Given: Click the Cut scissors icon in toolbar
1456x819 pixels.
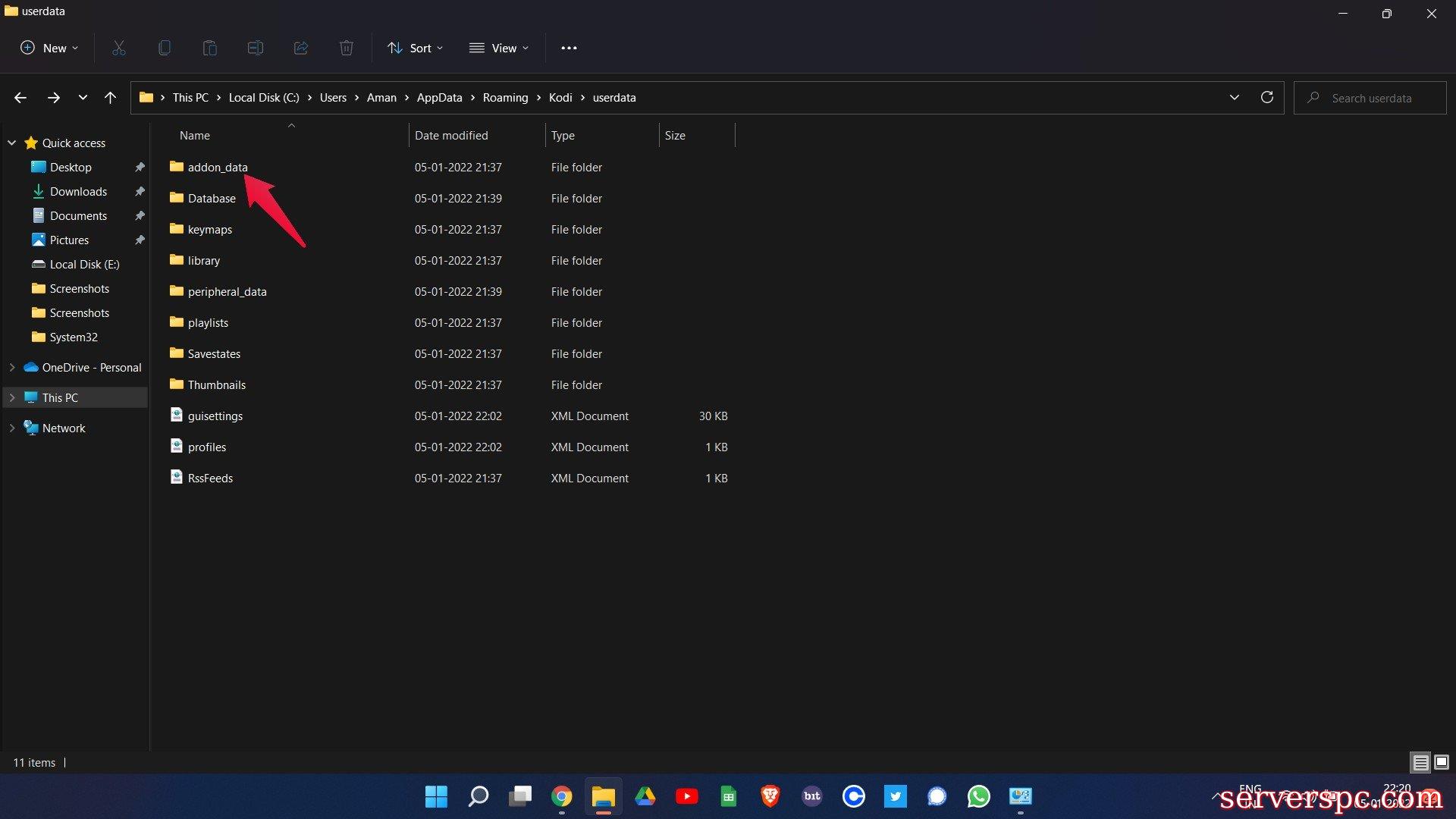Looking at the screenshot, I should click(119, 48).
